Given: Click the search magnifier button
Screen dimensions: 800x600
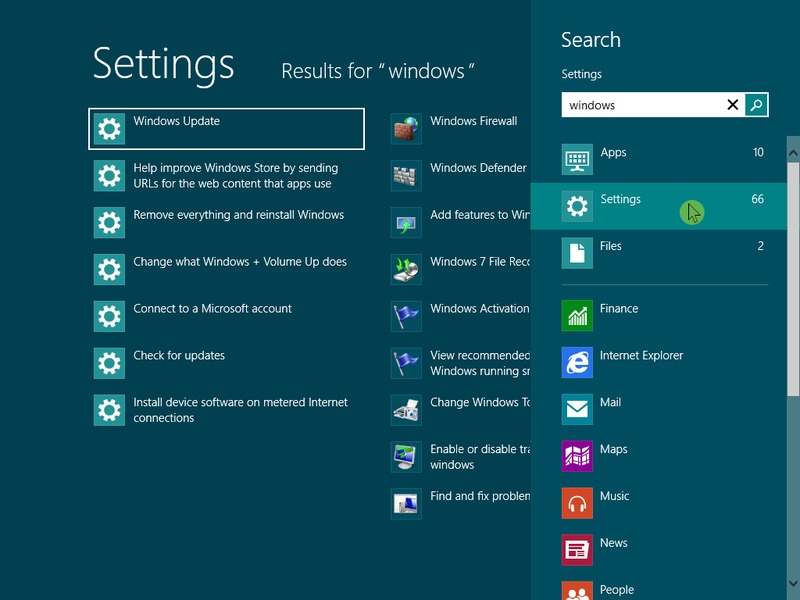Looking at the screenshot, I should (757, 105).
